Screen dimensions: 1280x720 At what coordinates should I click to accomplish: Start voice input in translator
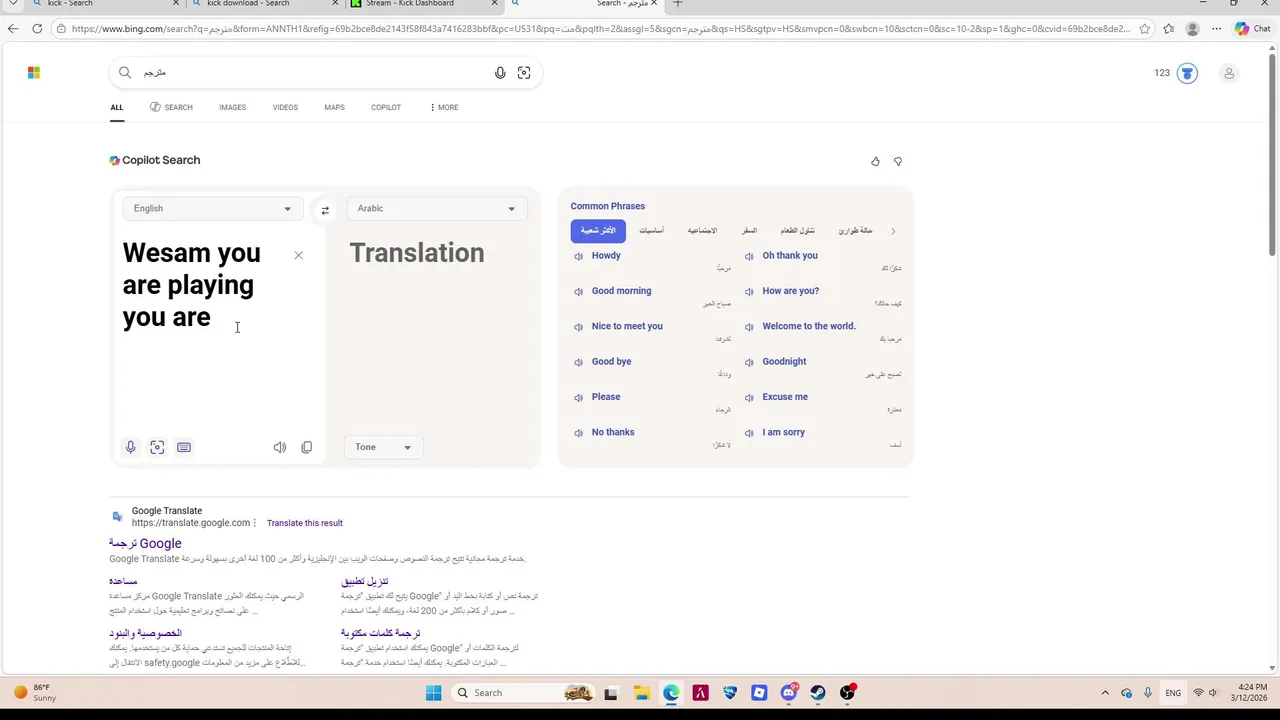pyautogui.click(x=130, y=447)
